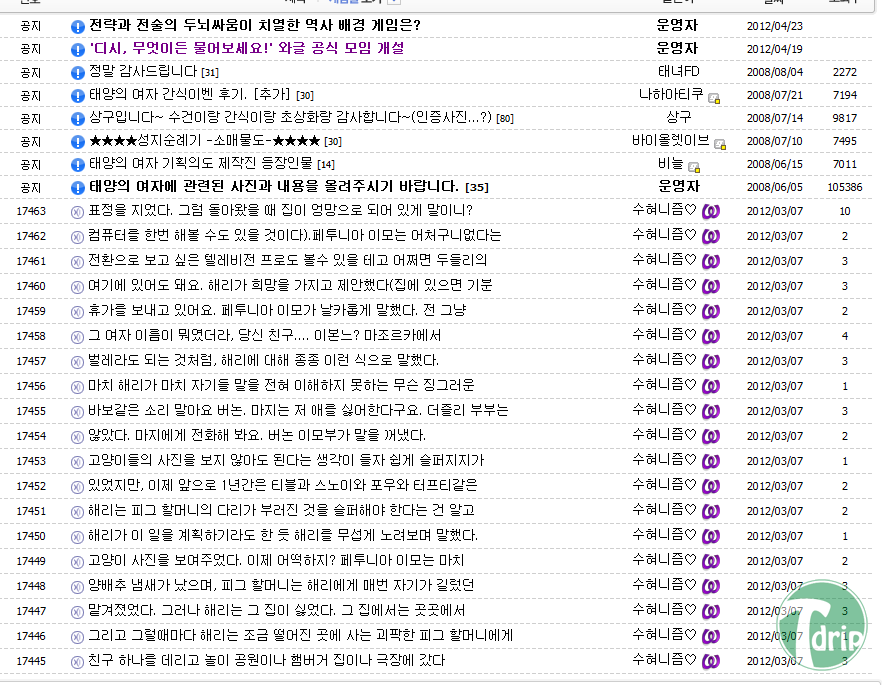Open the '★★★★성지순례기 -소매물도-★★★★' post
Viewport: 882px width, 685px height.
[205, 141]
